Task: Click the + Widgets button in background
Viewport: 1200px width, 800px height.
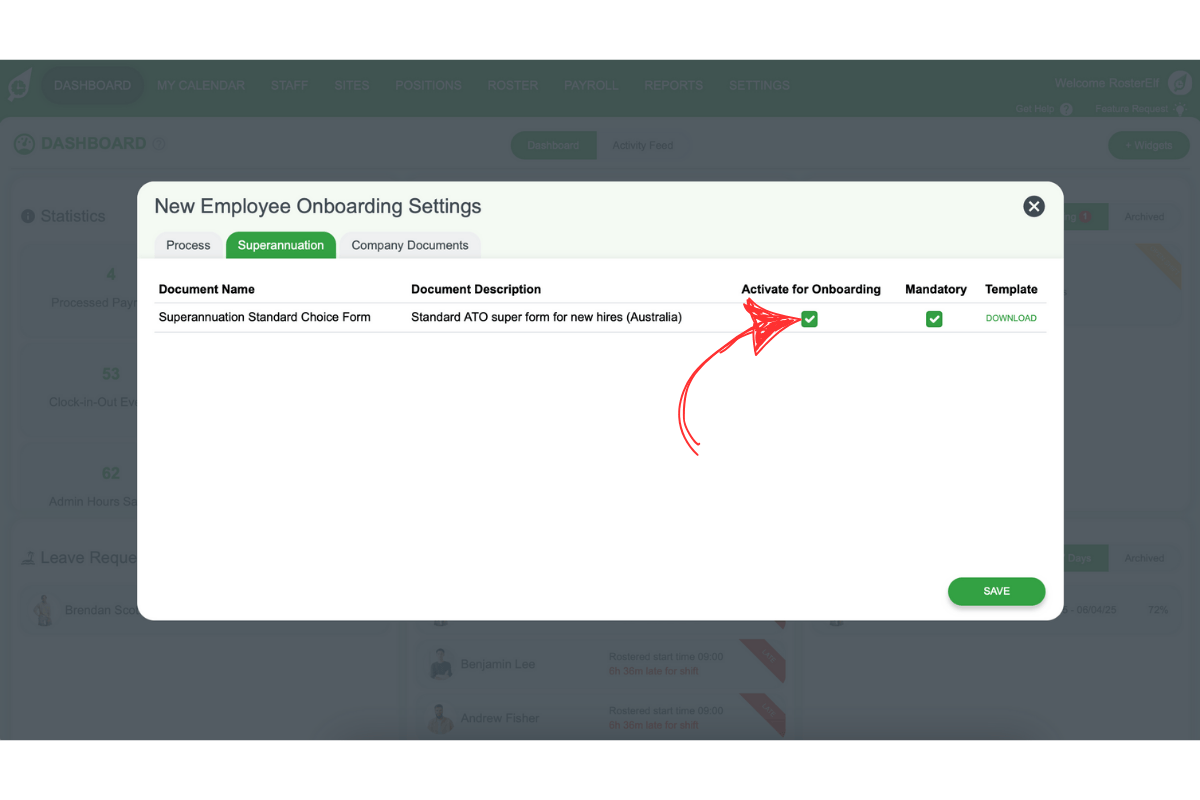Action: pyautogui.click(x=1149, y=145)
